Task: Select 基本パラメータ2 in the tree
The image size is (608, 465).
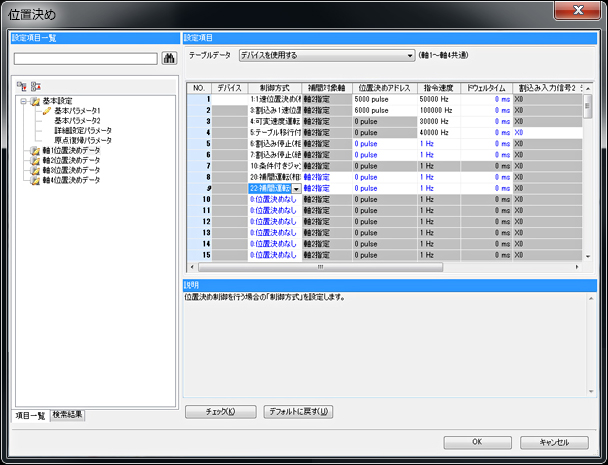Action: (77, 121)
